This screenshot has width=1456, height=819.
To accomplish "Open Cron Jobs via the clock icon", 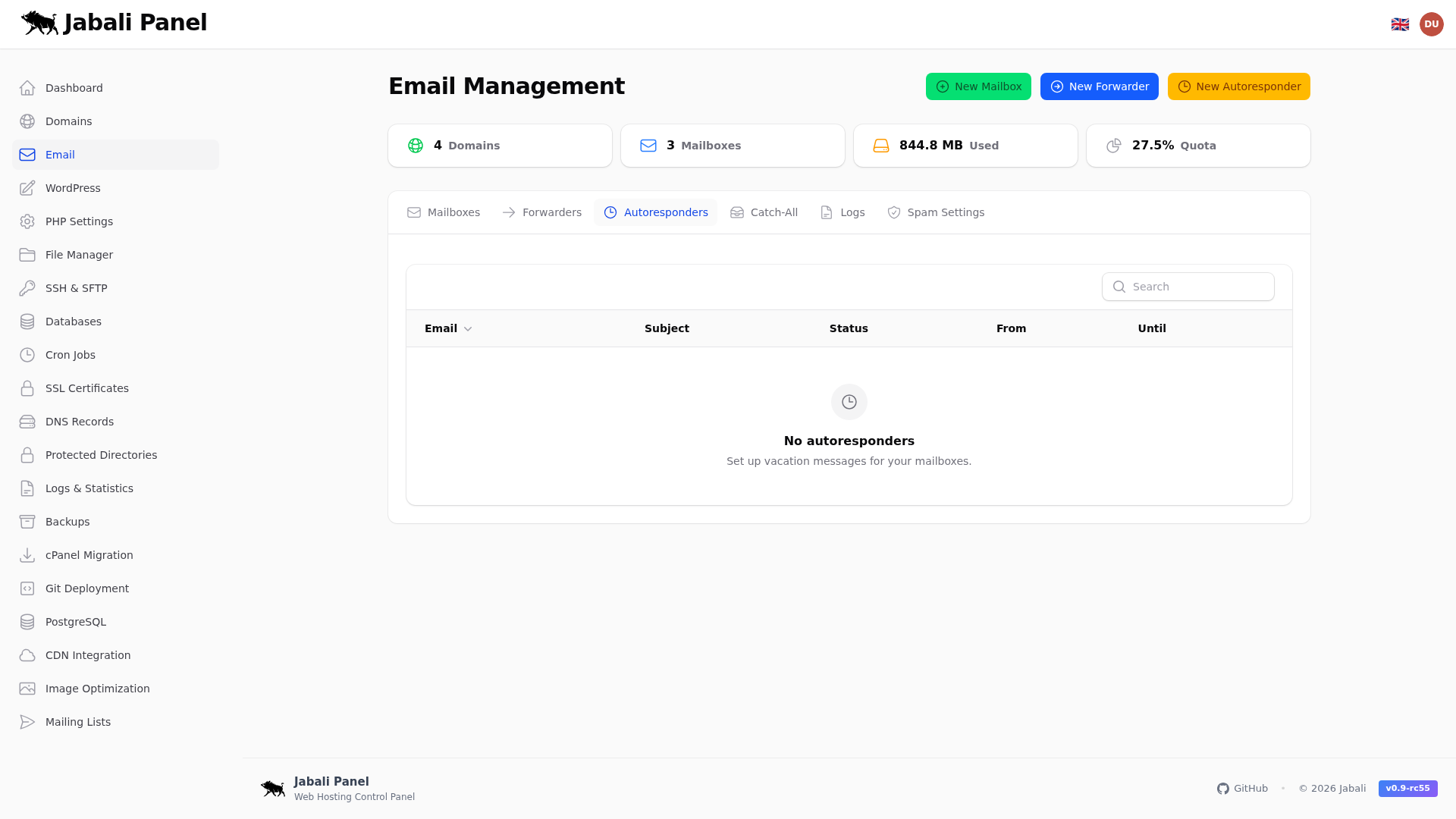I will coord(27,355).
